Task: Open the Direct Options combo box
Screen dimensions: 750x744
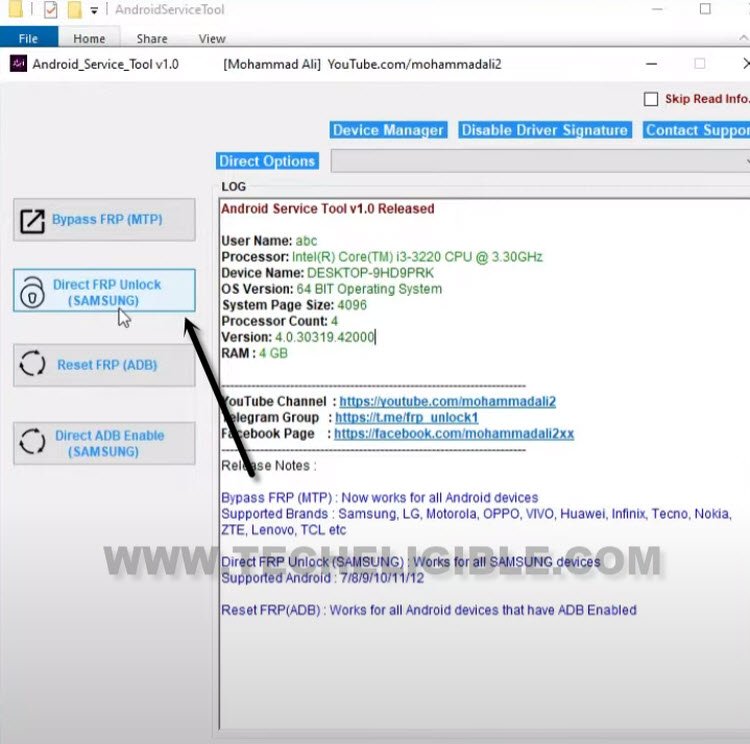Action: pyautogui.click(x=540, y=161)
